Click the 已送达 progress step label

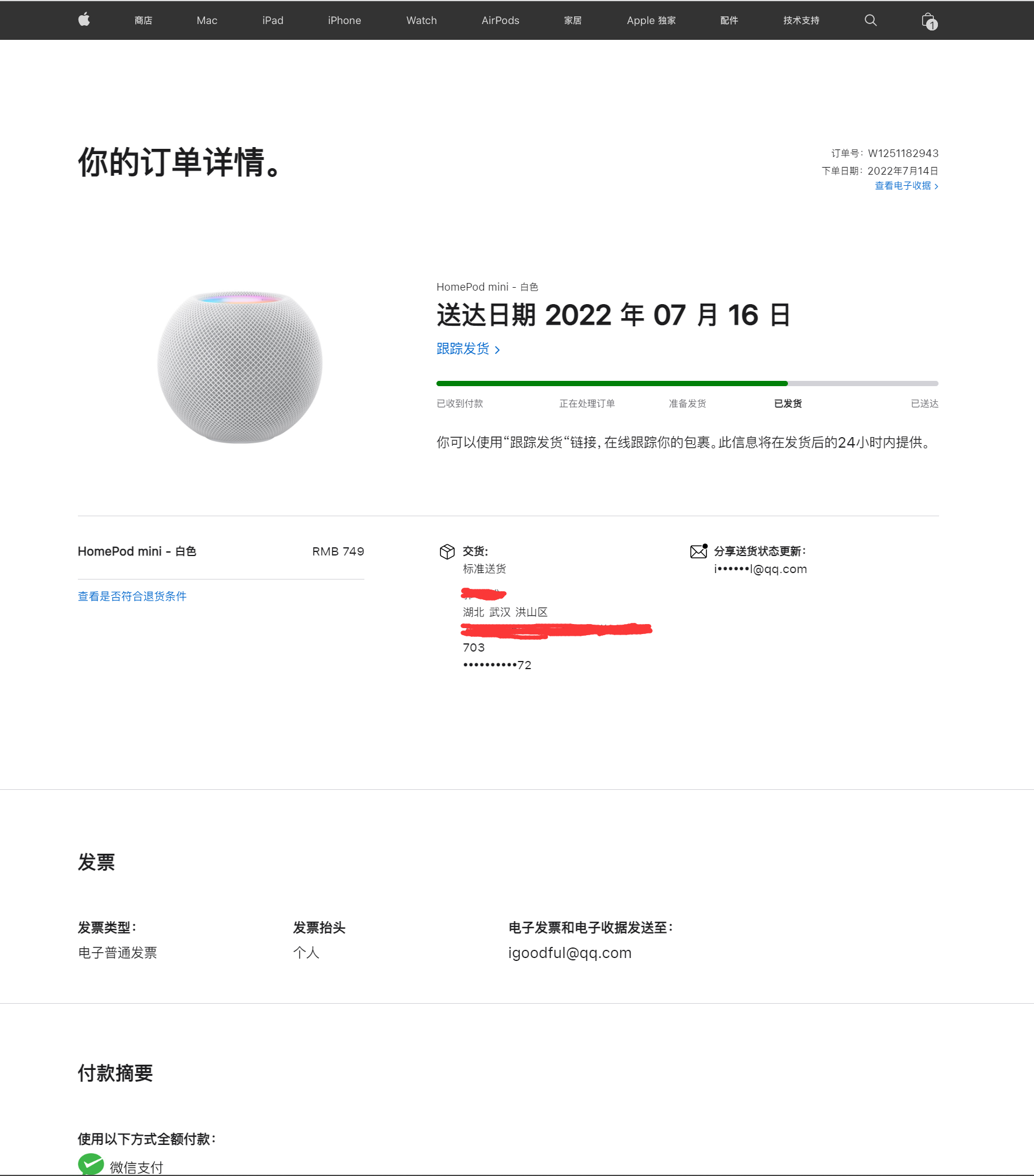(x=925, y=404)
